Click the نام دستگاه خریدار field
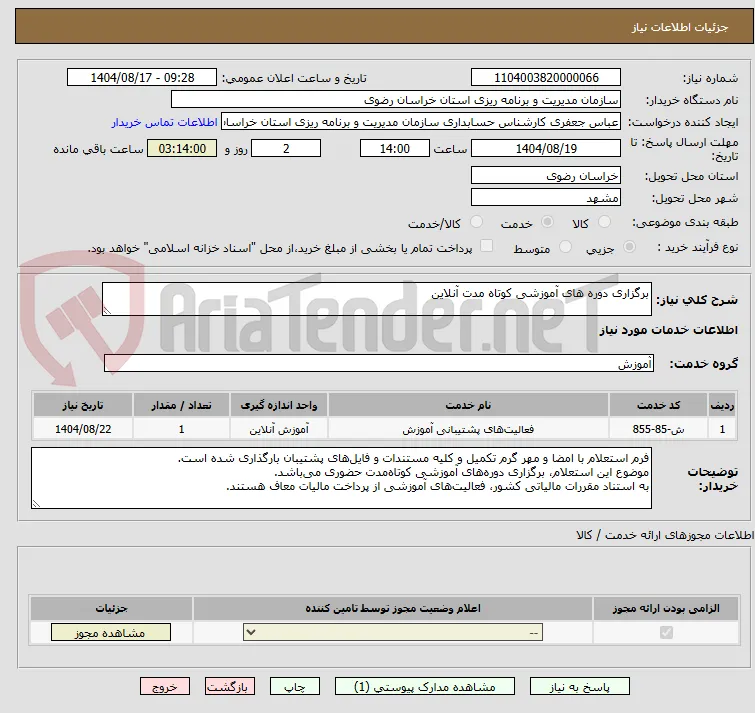 [396, 100]
